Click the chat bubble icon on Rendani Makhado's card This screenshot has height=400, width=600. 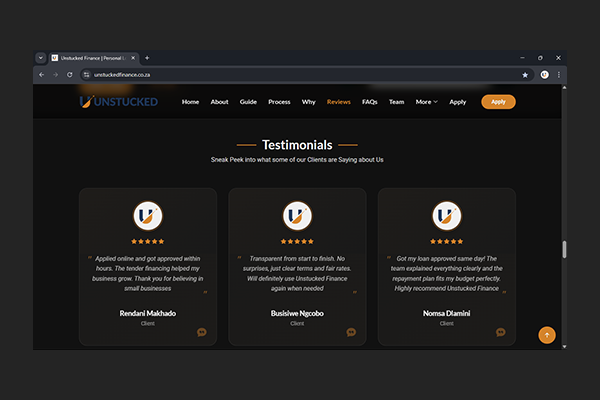tap(202, 332)
